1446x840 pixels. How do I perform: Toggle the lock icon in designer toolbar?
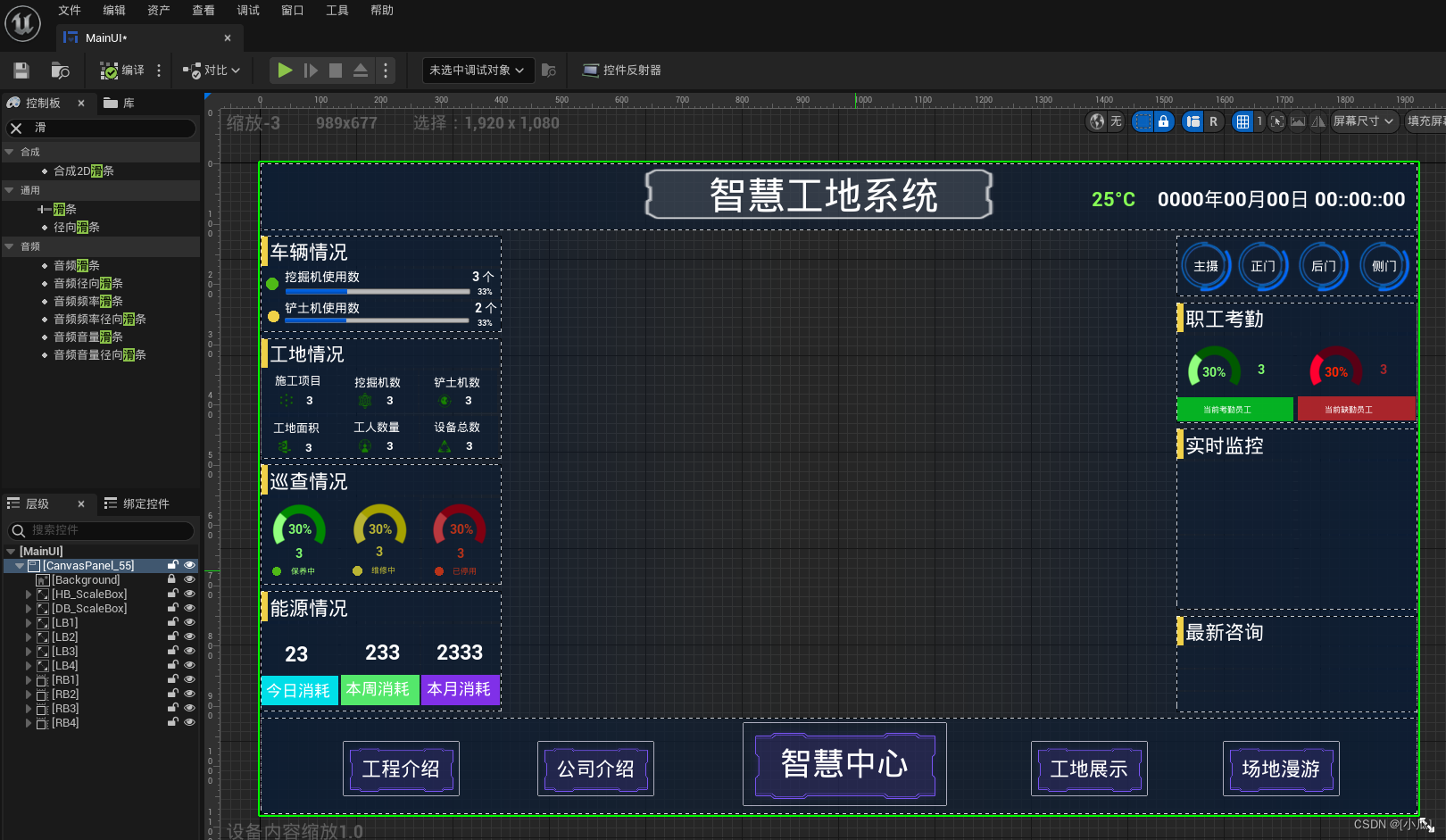click(1163, 121)
